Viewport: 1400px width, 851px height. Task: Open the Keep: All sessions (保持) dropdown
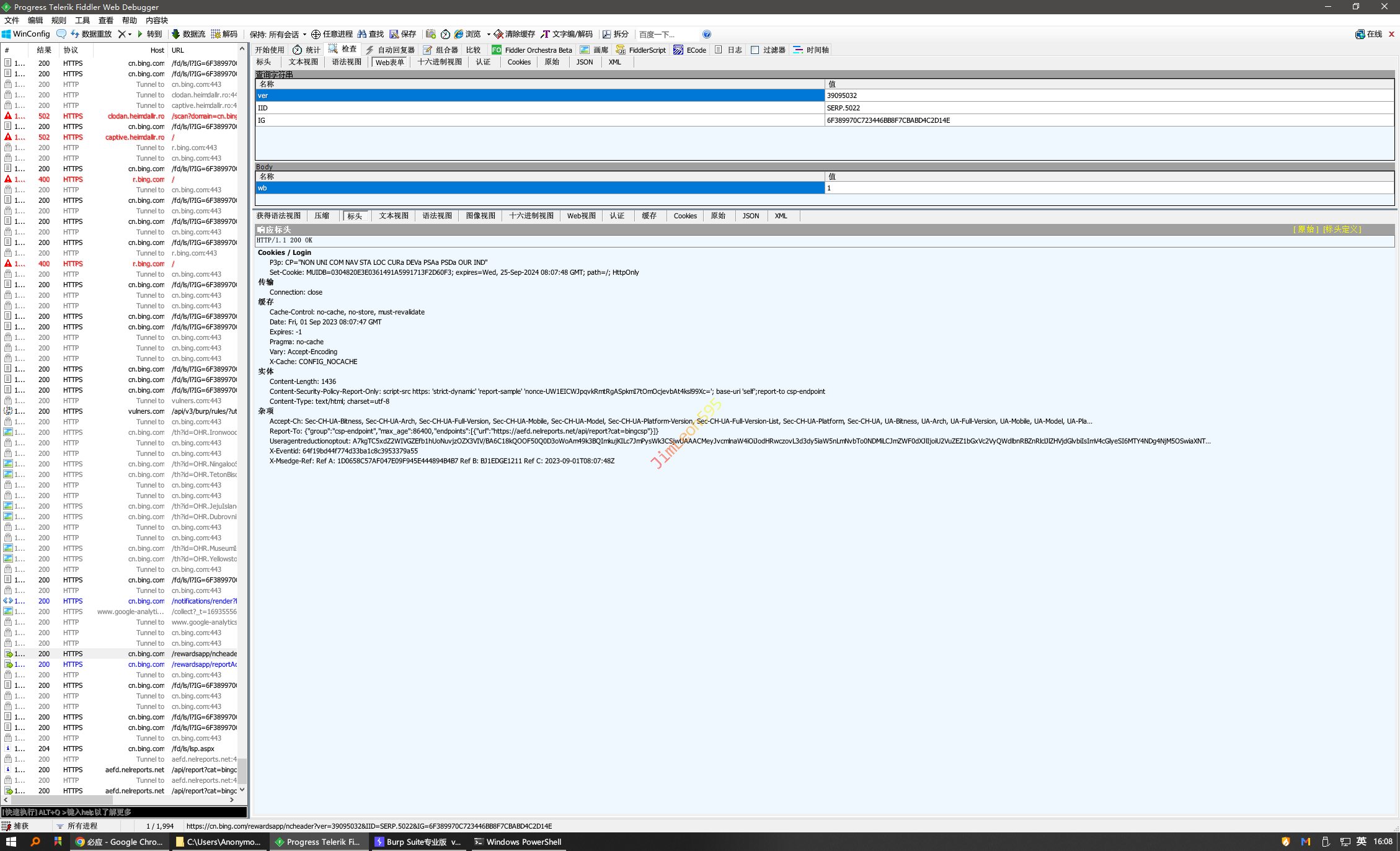tap(278, 34)
